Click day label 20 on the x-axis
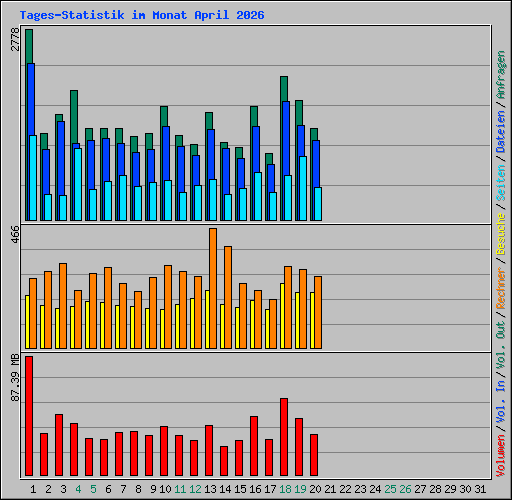 click(315, 489)
